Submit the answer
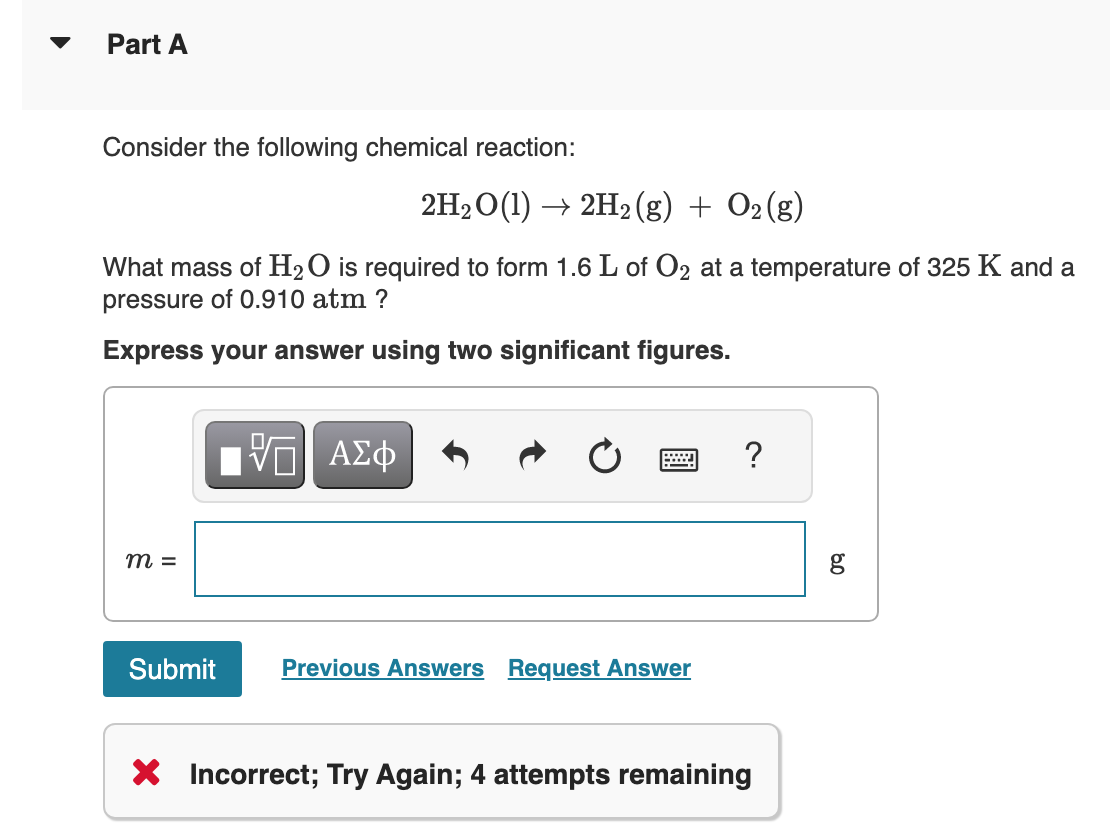Image resolution: width=1110 pixels, height=839 pixels. [171, 668]
